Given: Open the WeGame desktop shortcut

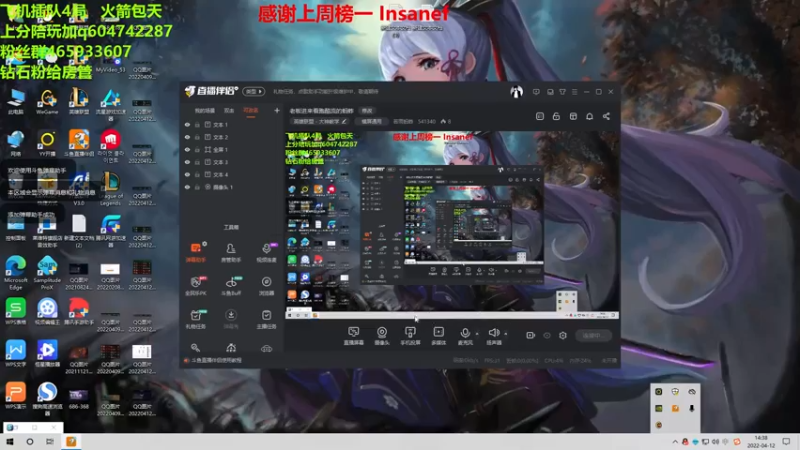Looking at the screenshot, I should pyautogui.click(x=47, y=101).
